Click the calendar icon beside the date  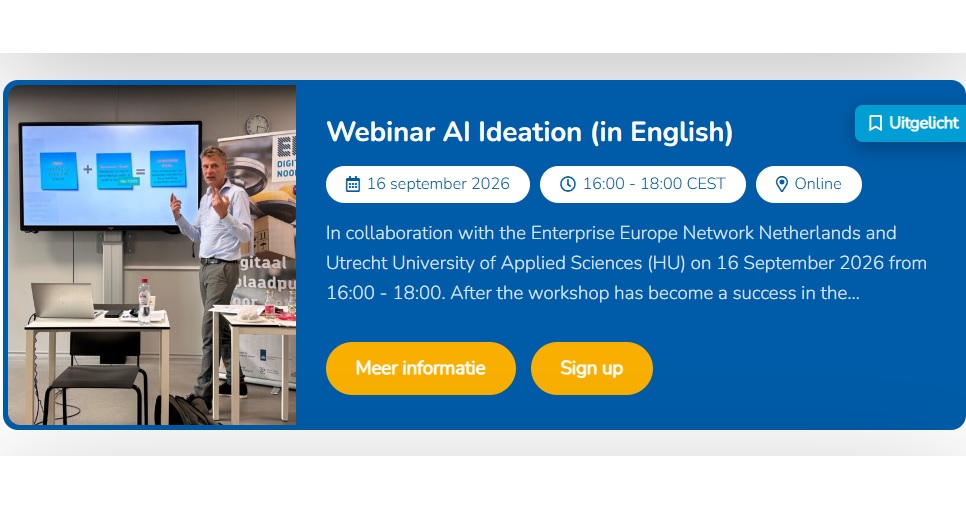352,184
